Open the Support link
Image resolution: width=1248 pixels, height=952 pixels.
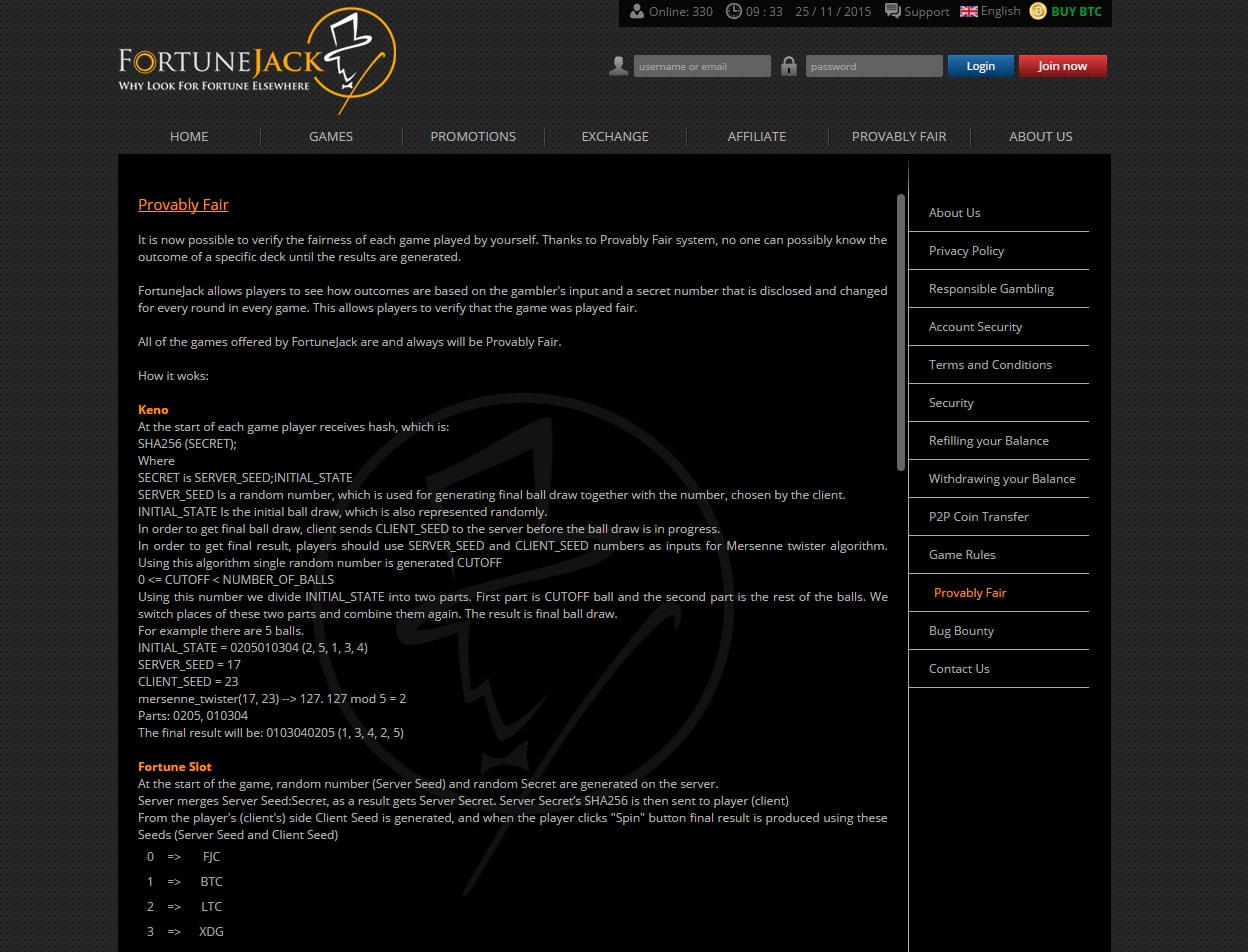point(927,12)
